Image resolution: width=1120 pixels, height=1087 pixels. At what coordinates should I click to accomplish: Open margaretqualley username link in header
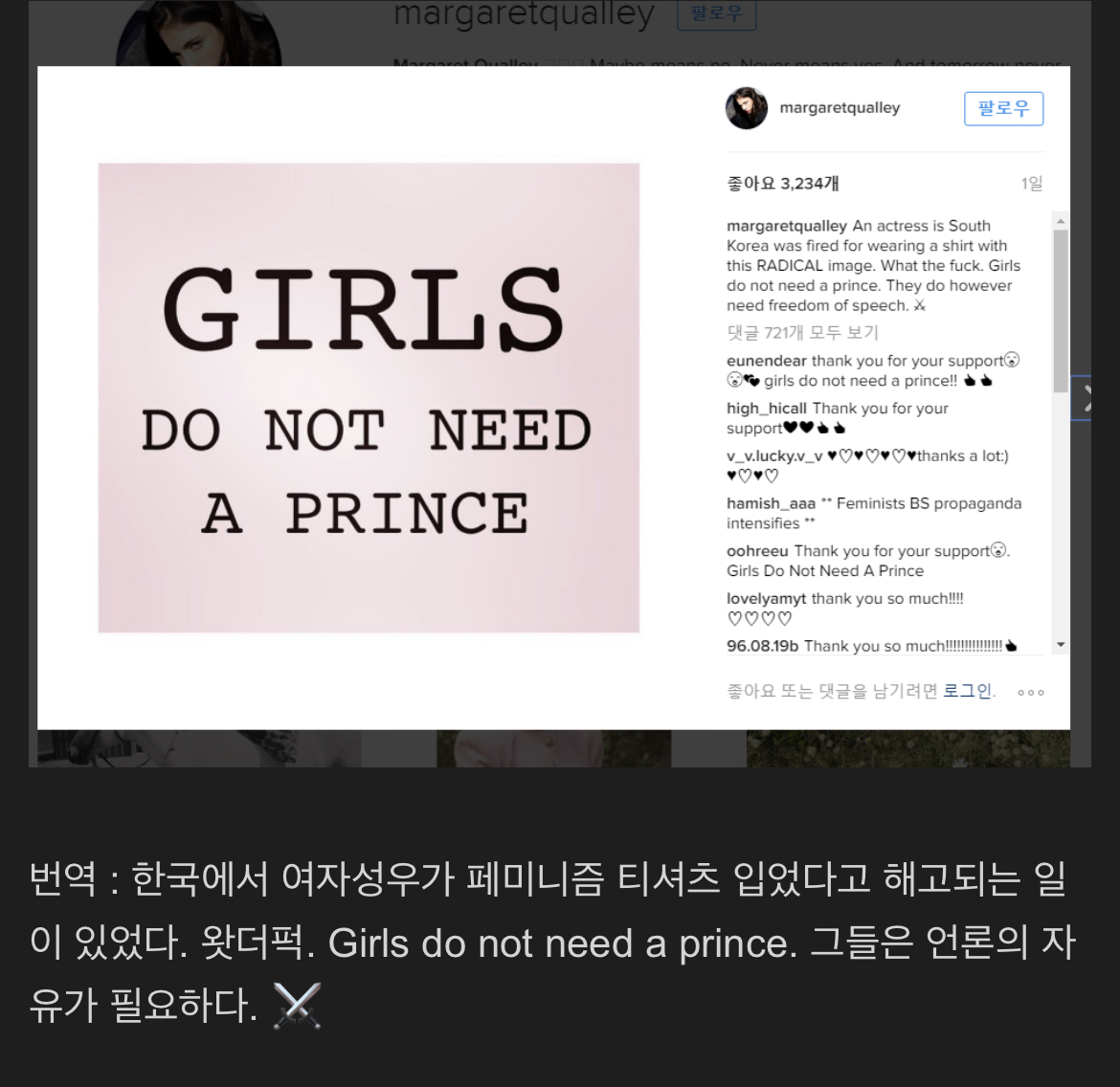click(840, 108)
